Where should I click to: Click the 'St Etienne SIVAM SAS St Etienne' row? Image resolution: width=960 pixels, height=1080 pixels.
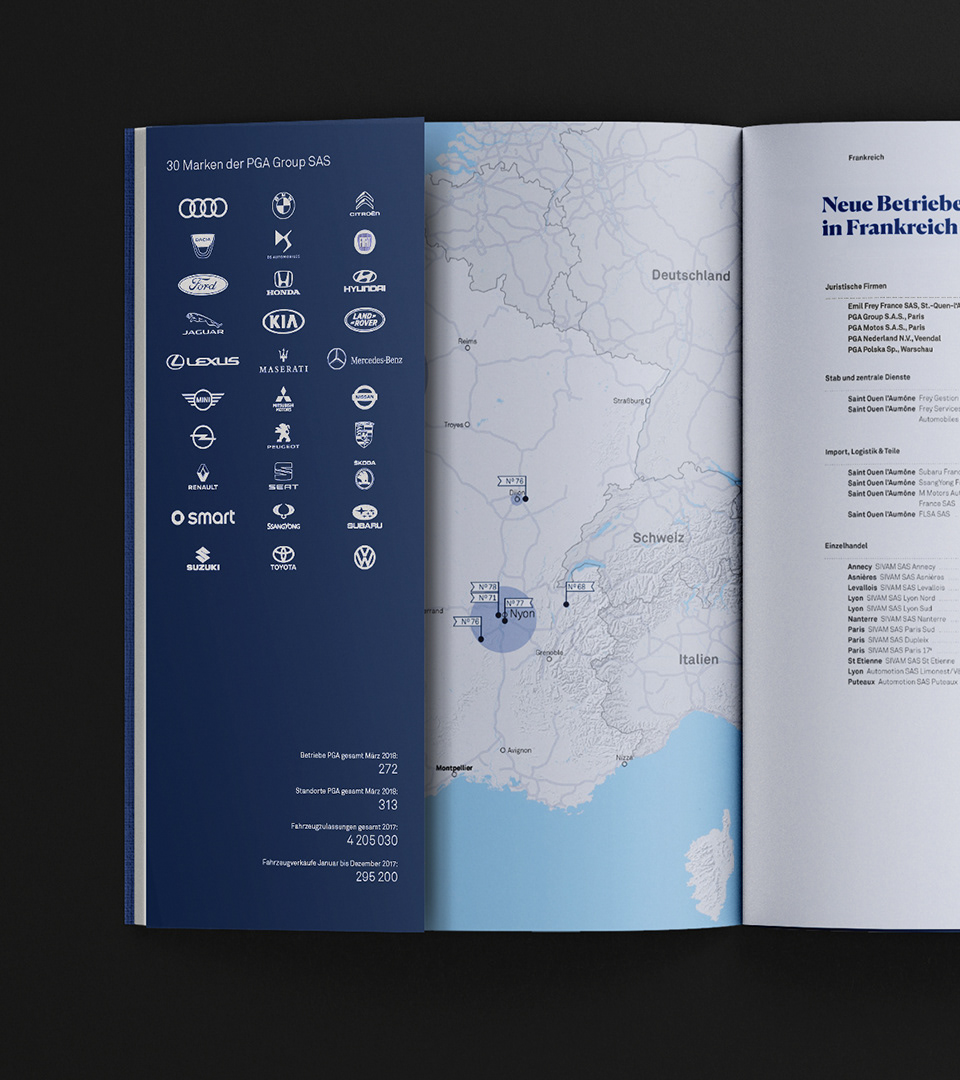(x=901, y=661)
